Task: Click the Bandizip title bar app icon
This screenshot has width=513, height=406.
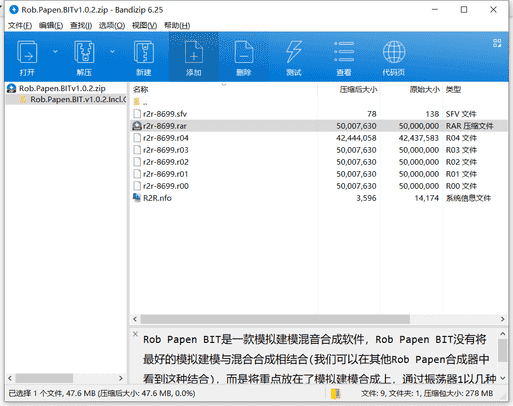Action: (14, 10)
